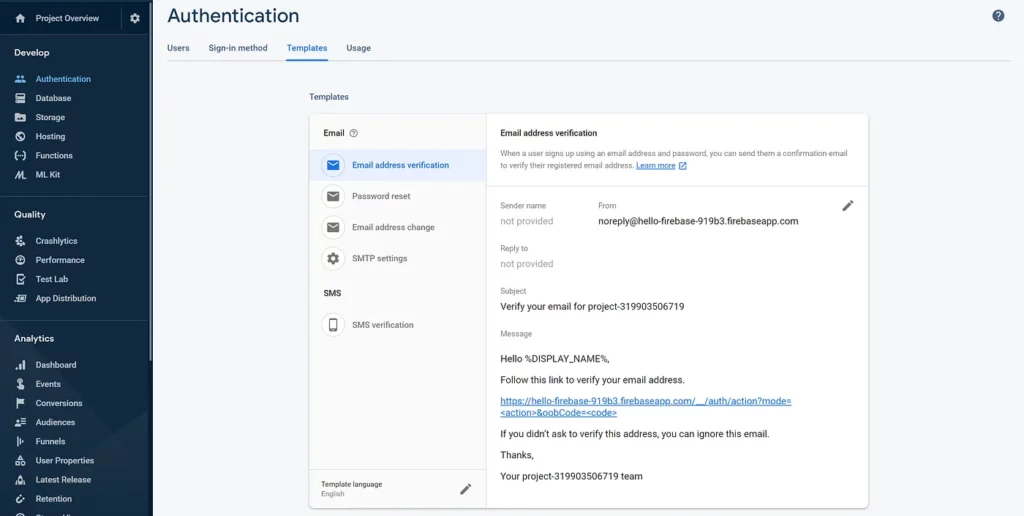Open help question mark icon at top right
Viewport: 1024px width, 516px height.
click(998, 16)
